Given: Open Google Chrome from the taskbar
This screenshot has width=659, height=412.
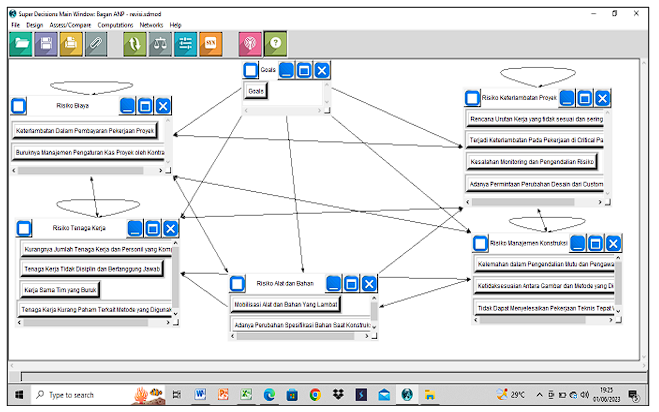Looking at the screenshot, I should tap(315, 395).
